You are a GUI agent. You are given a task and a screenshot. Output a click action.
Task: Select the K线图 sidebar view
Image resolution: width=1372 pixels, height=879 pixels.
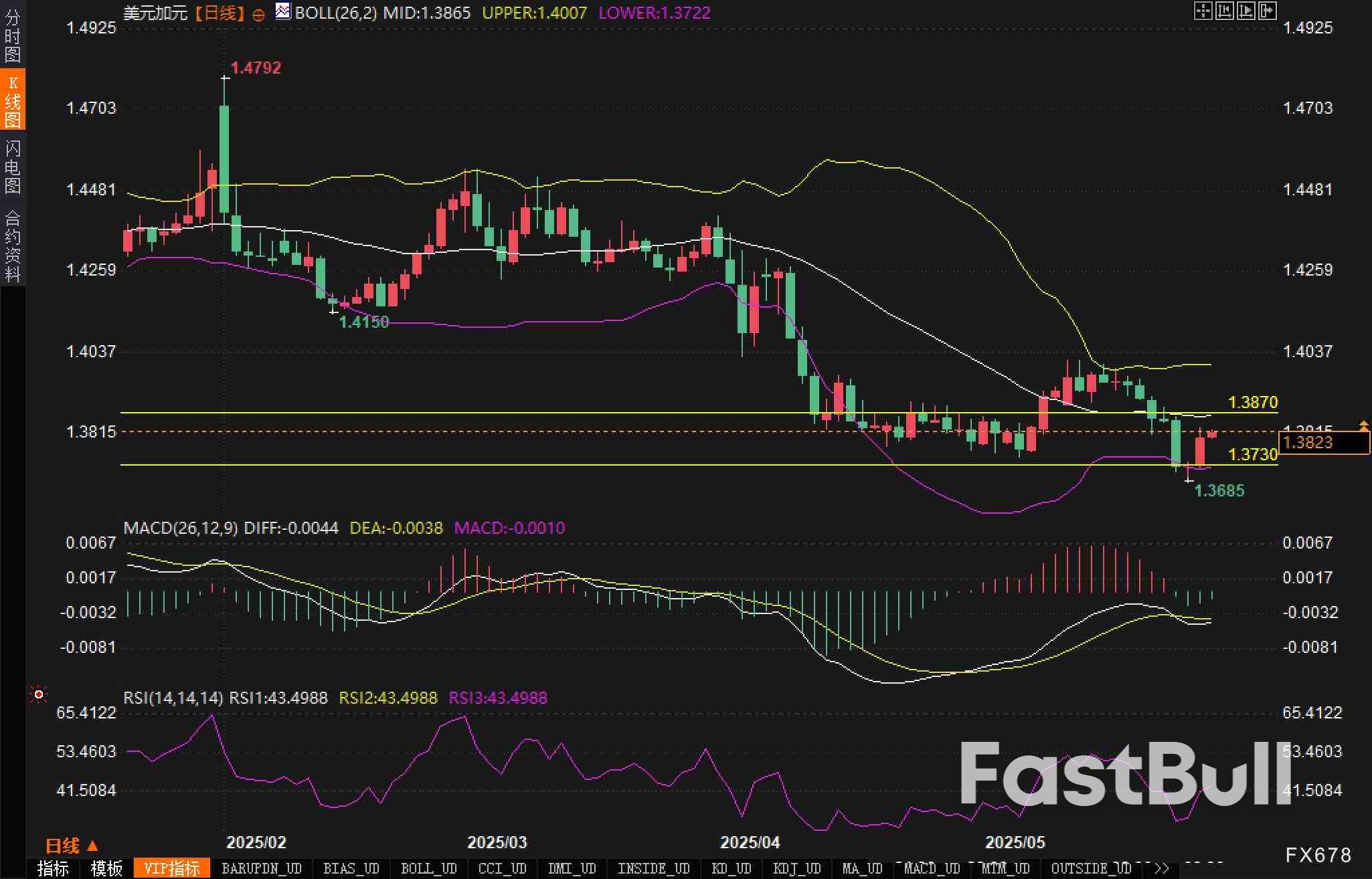pos(12,100)
